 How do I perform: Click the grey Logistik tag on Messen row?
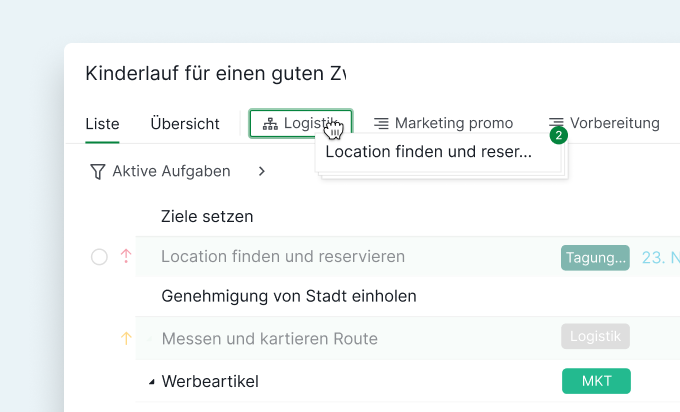pos(595,337)
